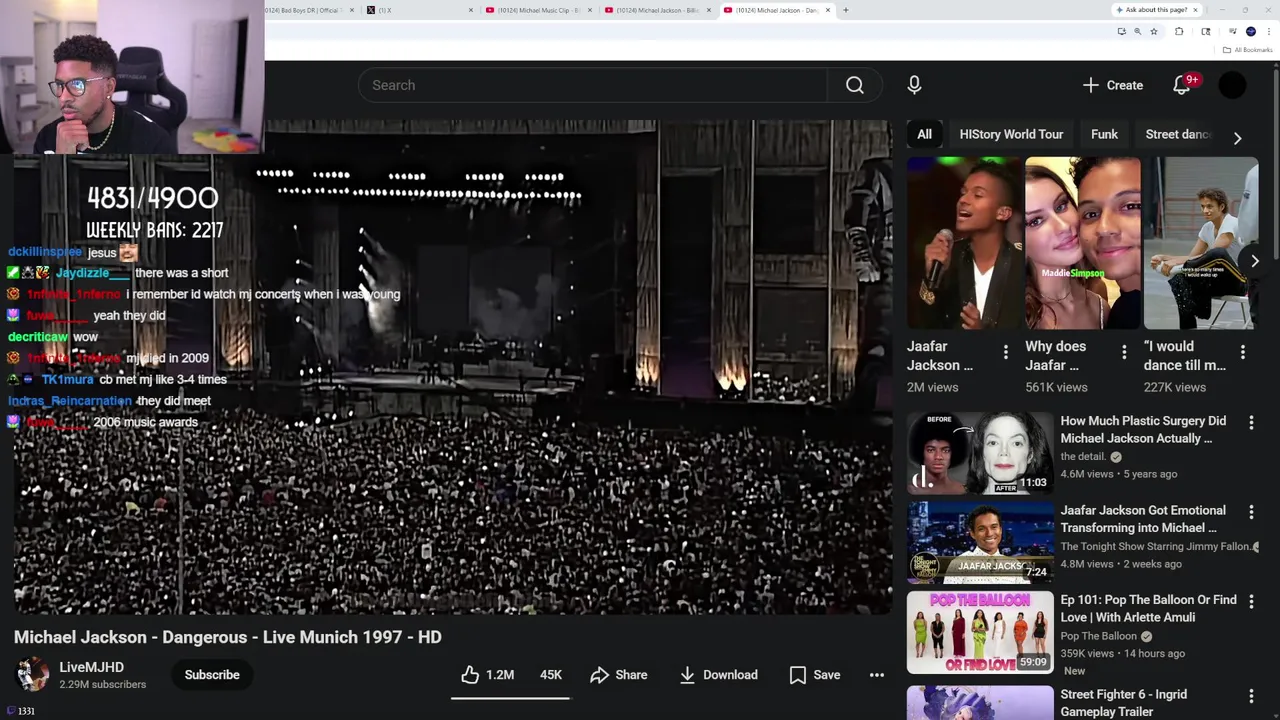This screenshot has width=1280, height=720.
Task: Open the LiveMJHD channel avatar
Action: [x=33, y=675]
